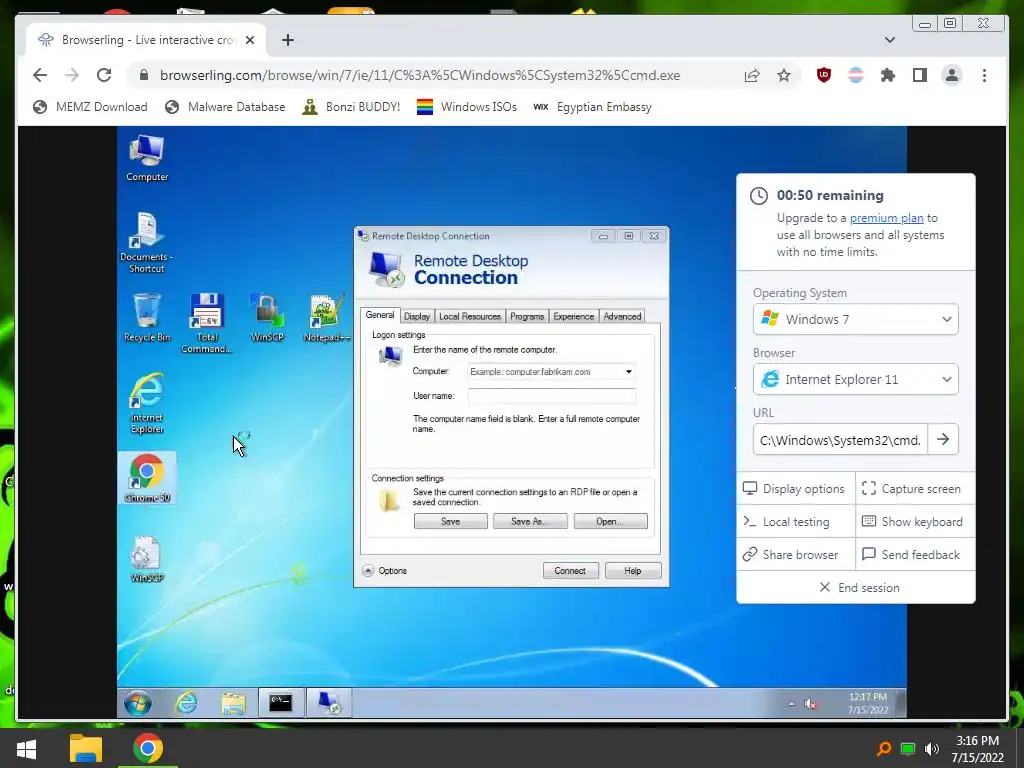Select the Notepad++ desktop icon
This screenshot has width=1024, height=768.
(x=327, y=318)
